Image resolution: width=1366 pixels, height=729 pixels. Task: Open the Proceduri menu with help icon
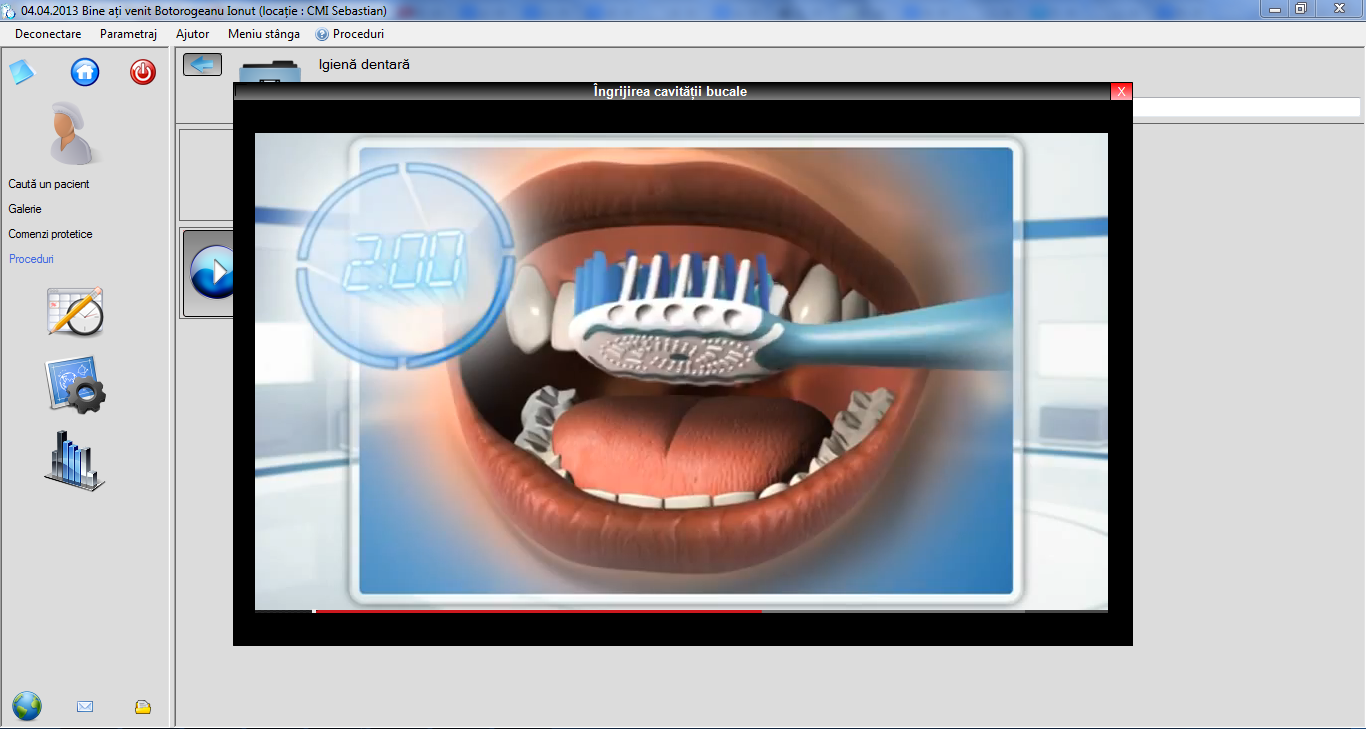click(349, 34)
